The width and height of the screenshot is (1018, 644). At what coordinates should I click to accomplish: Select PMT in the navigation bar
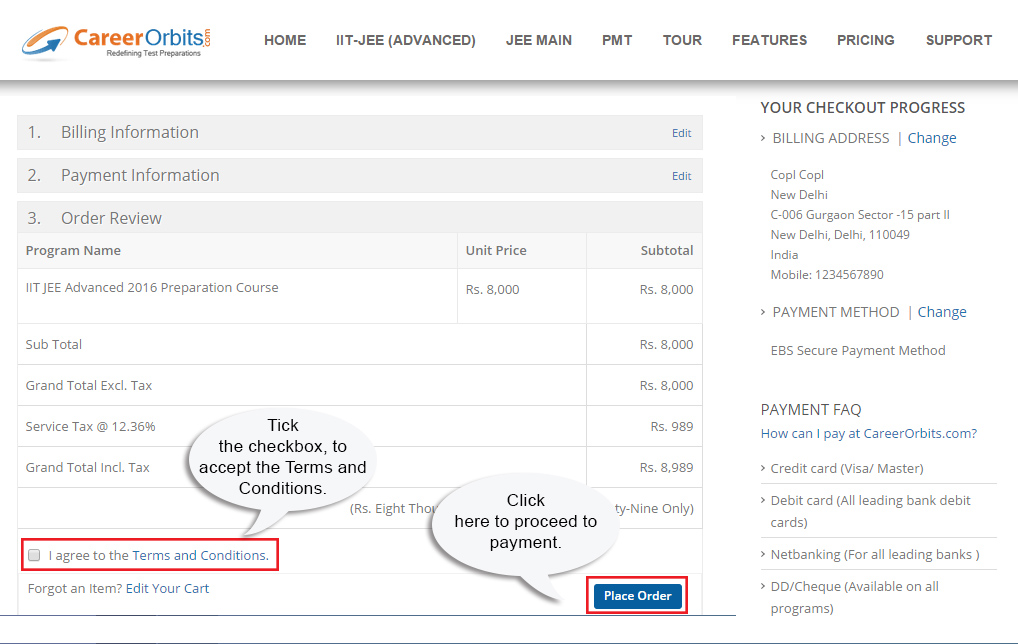point(617,40)
